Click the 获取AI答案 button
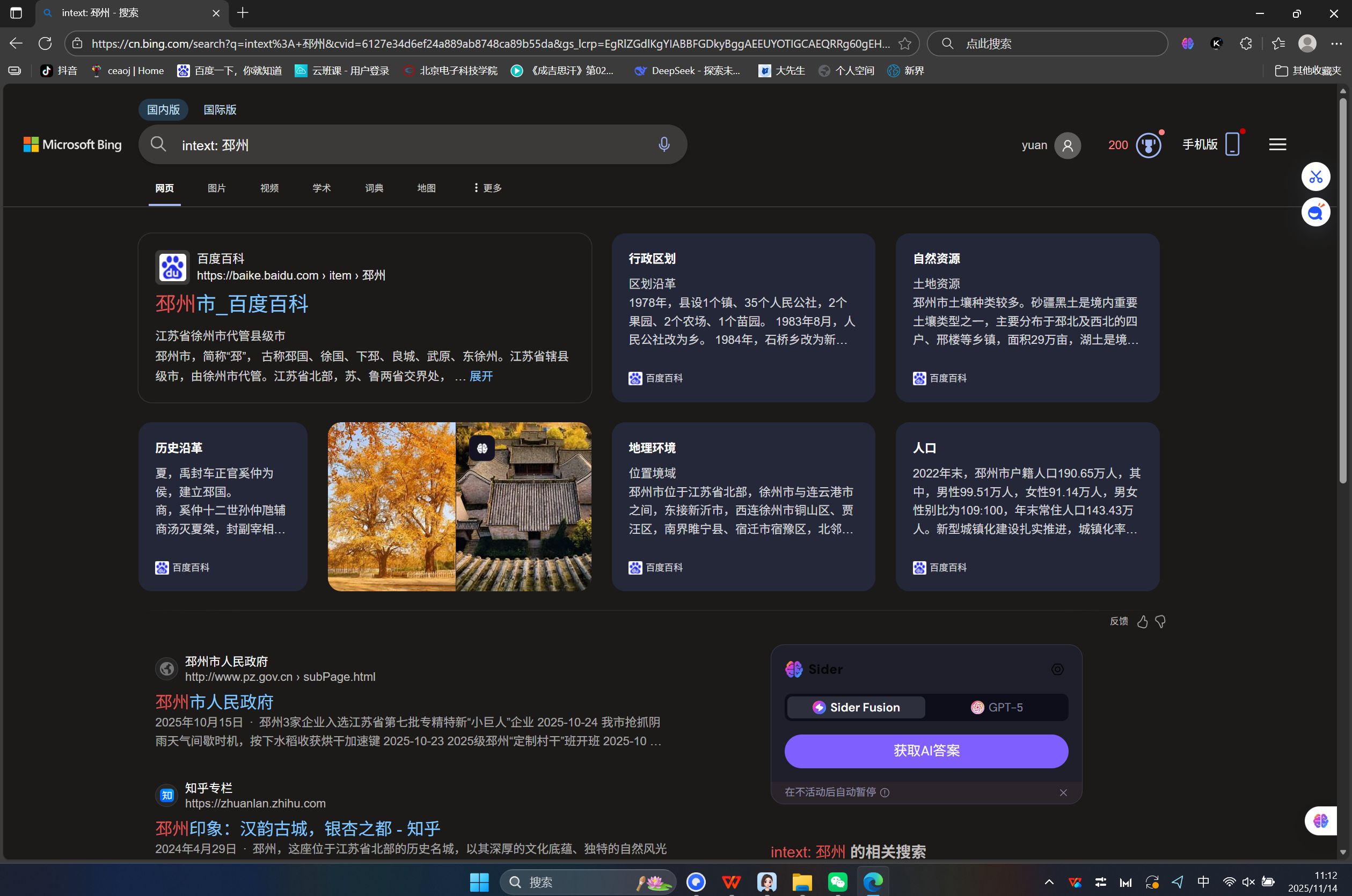 pyautogui.click(x=925, y=751)
